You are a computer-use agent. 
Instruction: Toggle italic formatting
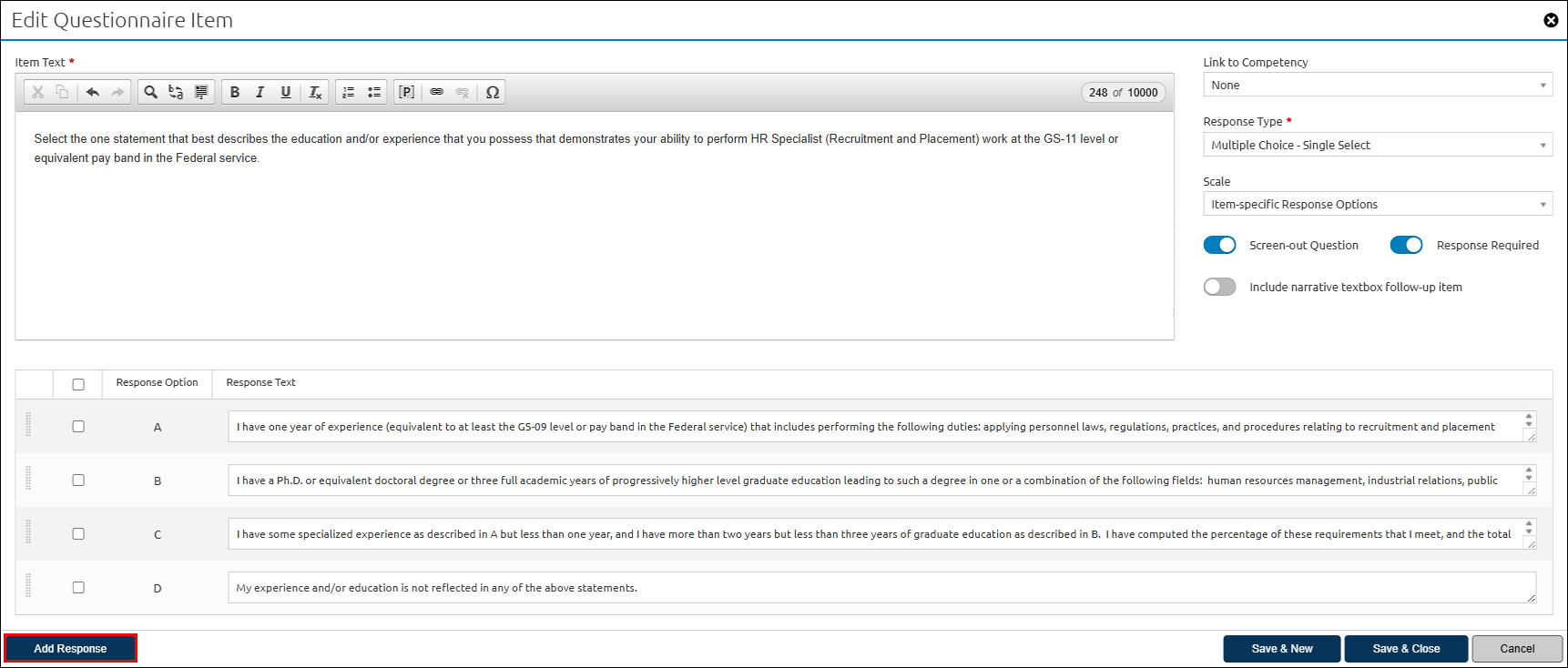point(260,92)
